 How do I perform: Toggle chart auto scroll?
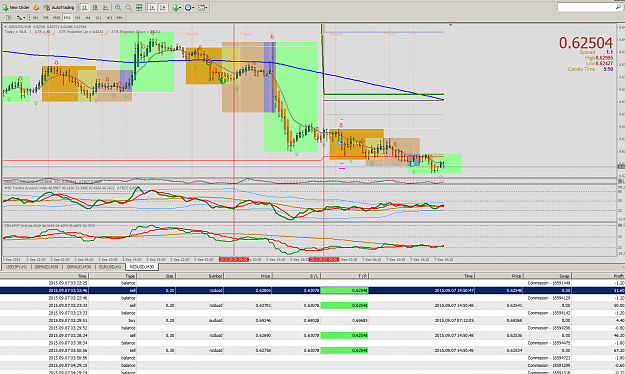tap(152, 7)
